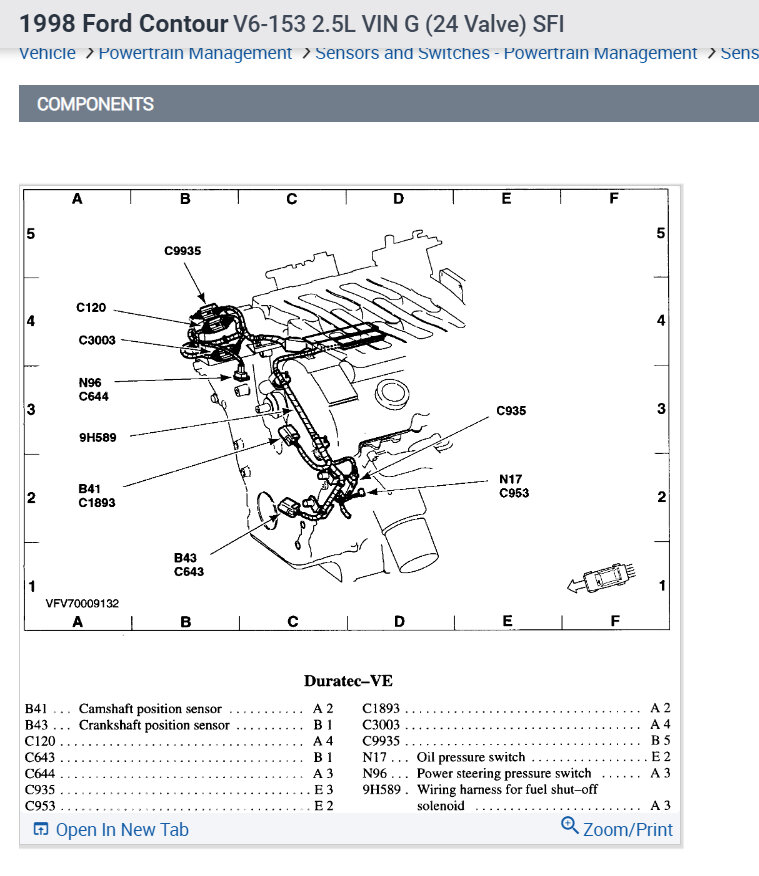Screen dimensions: 759x876
Task: Click the C935 connector label in diagram
Action: pyautogui.click(x=511, y=411)
